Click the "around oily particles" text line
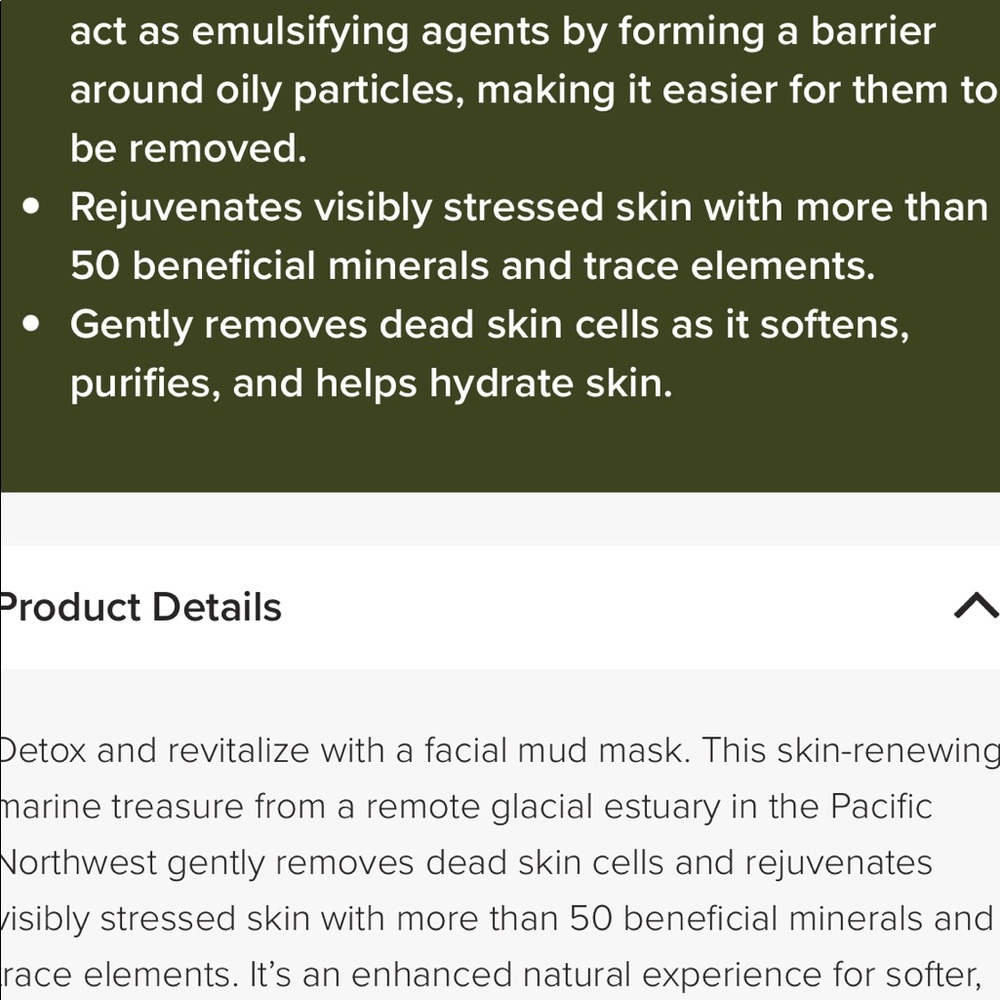The image size is (1000, 1000). 532,90
